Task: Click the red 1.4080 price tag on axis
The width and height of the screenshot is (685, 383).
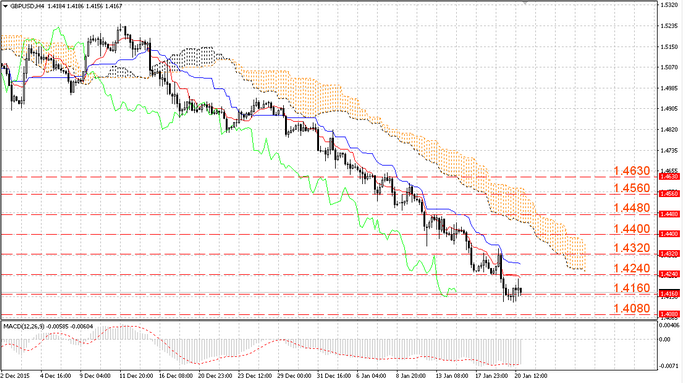Action: pyautogui.click(x=669, y=314)
